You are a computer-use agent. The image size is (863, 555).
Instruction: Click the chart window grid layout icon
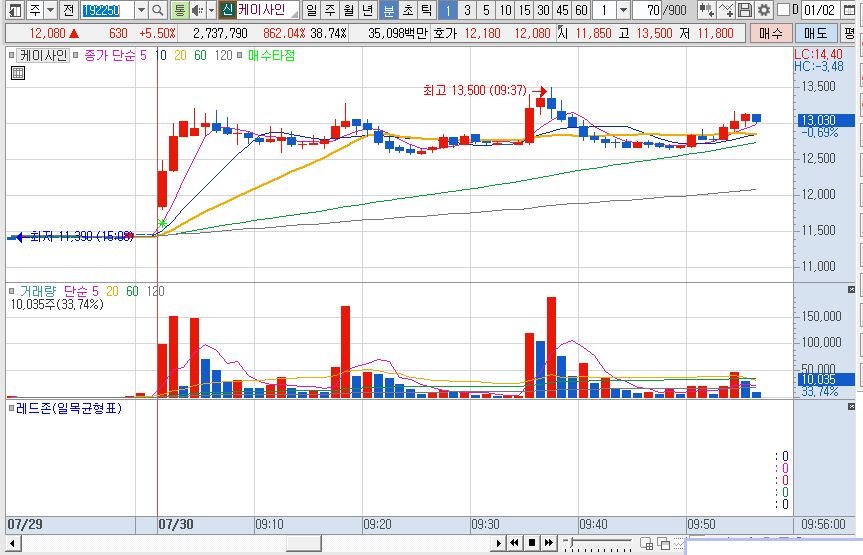[x=647, y=544]
